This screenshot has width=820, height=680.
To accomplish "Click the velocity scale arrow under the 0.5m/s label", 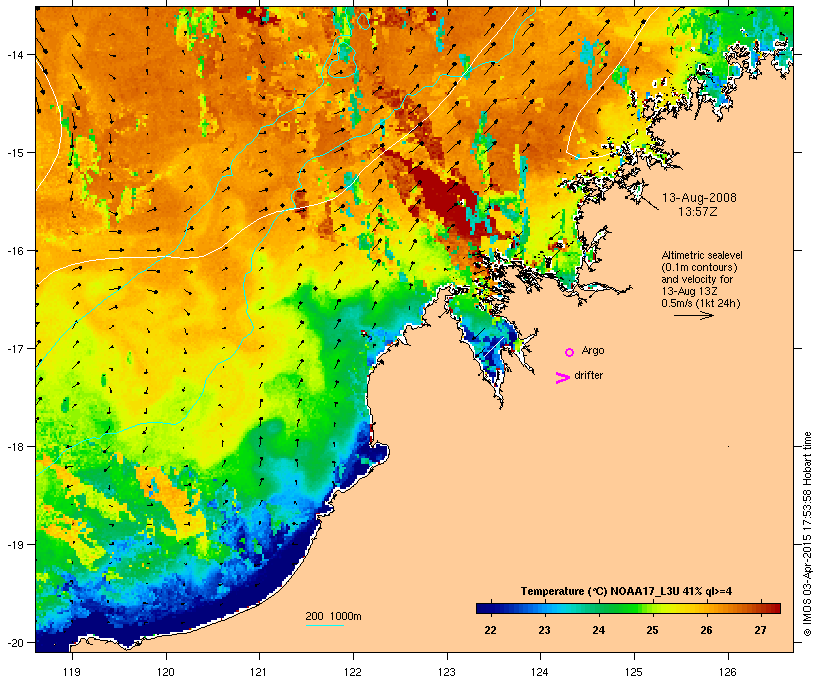I will pos(693,315).
